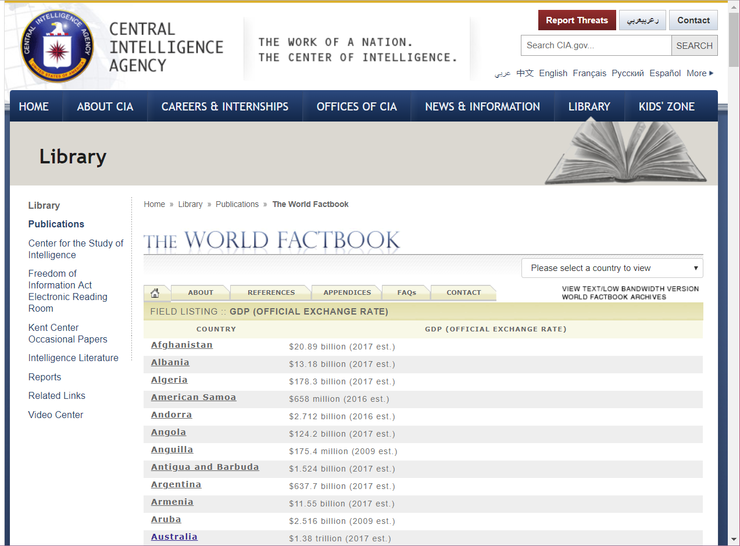Open the Afghanistan country link
Screen dimensions: 740x546
[x=182, y=345]
